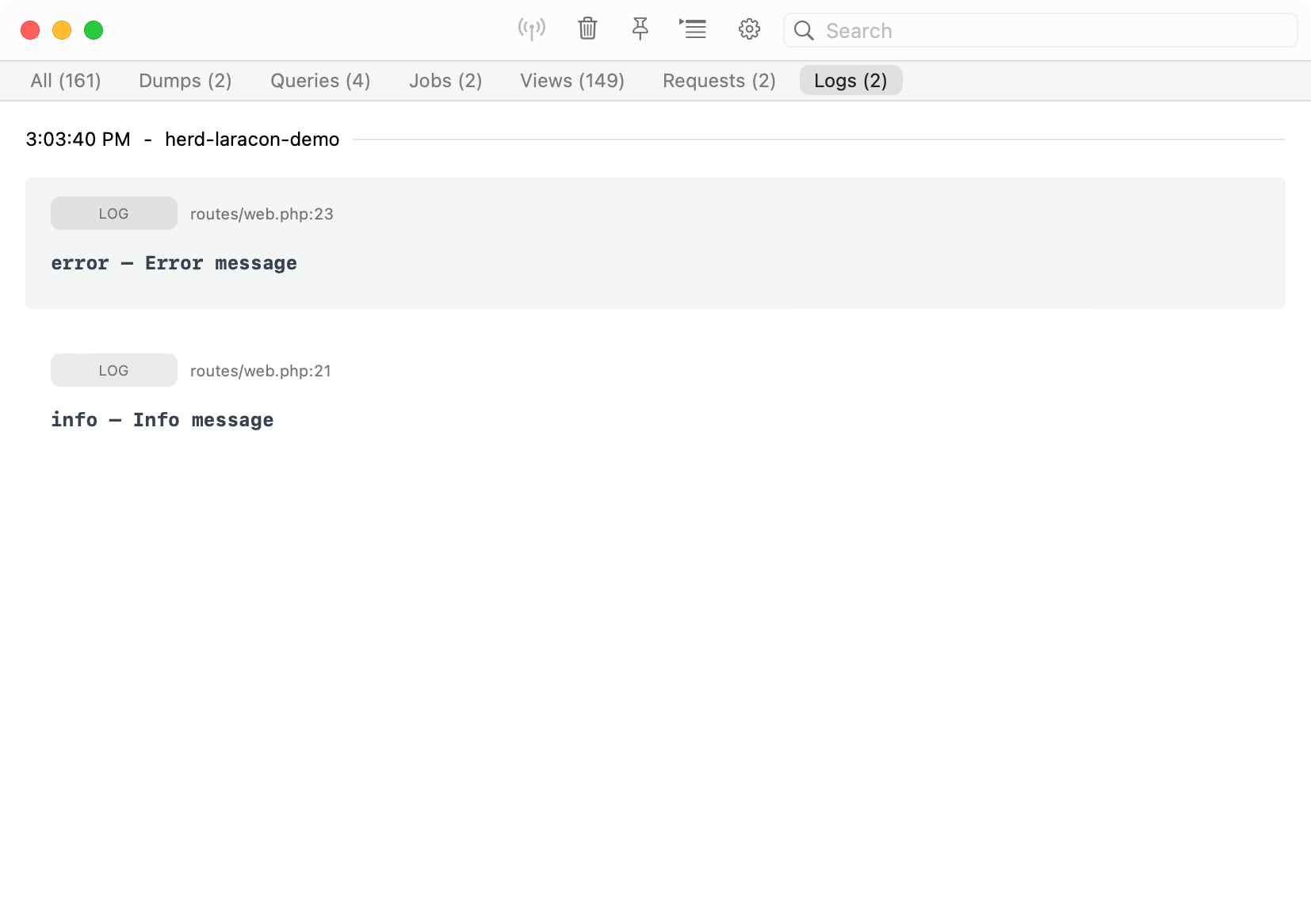The image size is (1311, 924).
Task: Select the Queries (4) tab
Action: [x=320, y=81]
